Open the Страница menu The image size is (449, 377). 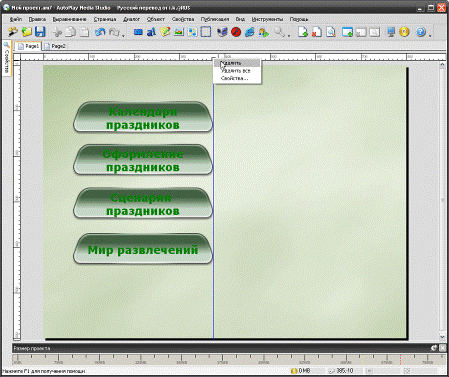pyautogui.click(x=105, y=19)
